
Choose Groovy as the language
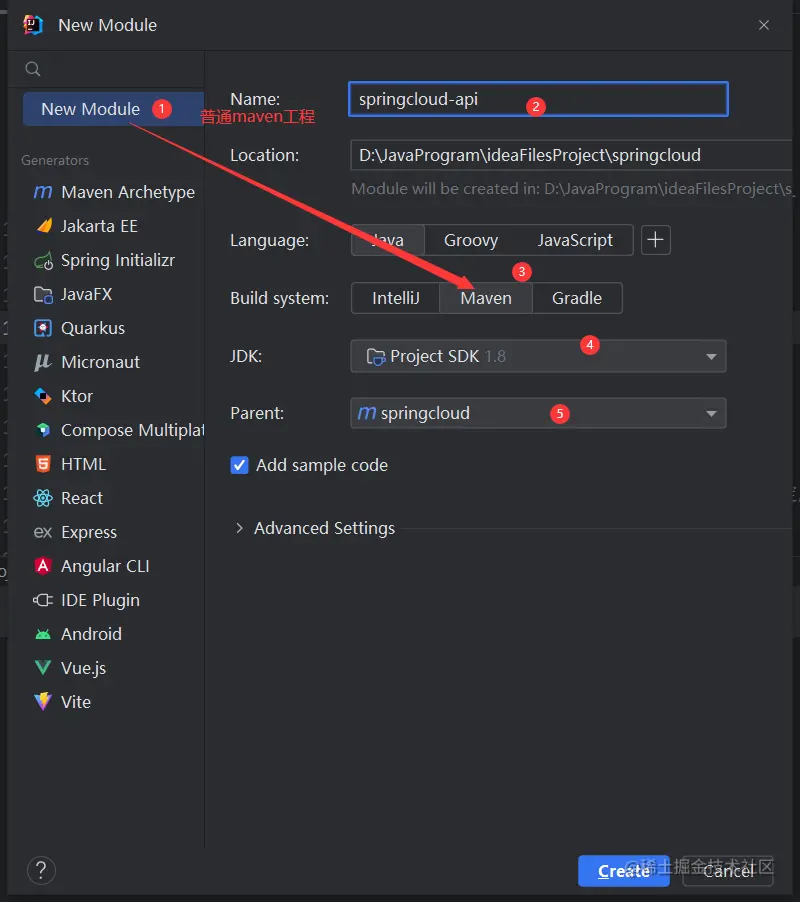click(471, 240)
